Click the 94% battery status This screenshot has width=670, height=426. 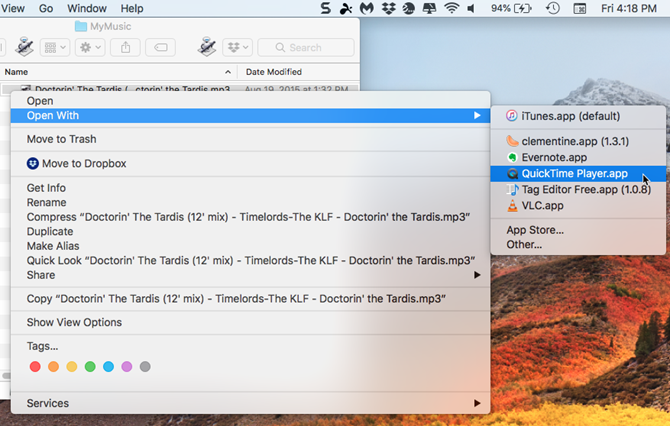point(511,8)
